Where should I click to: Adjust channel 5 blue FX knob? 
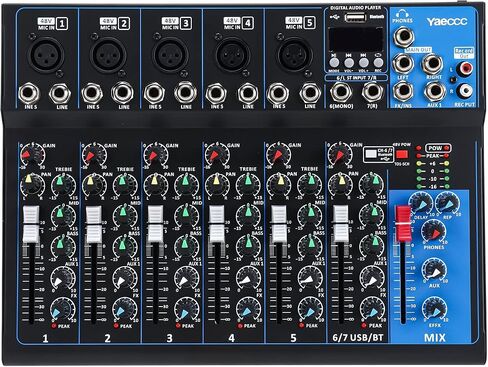tap(310, 309)
